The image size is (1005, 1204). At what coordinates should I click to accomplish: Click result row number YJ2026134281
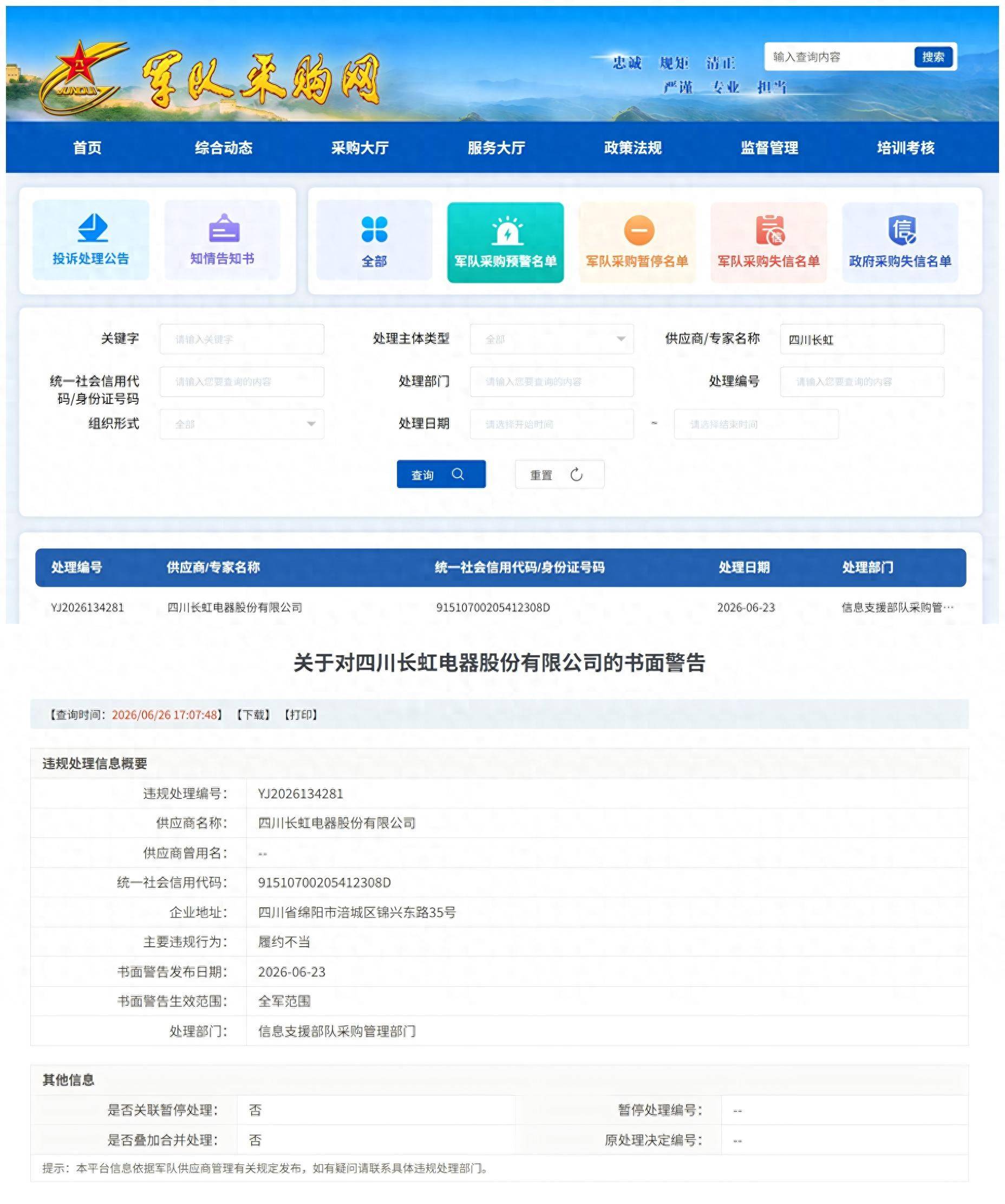click(x=87, y=608)
